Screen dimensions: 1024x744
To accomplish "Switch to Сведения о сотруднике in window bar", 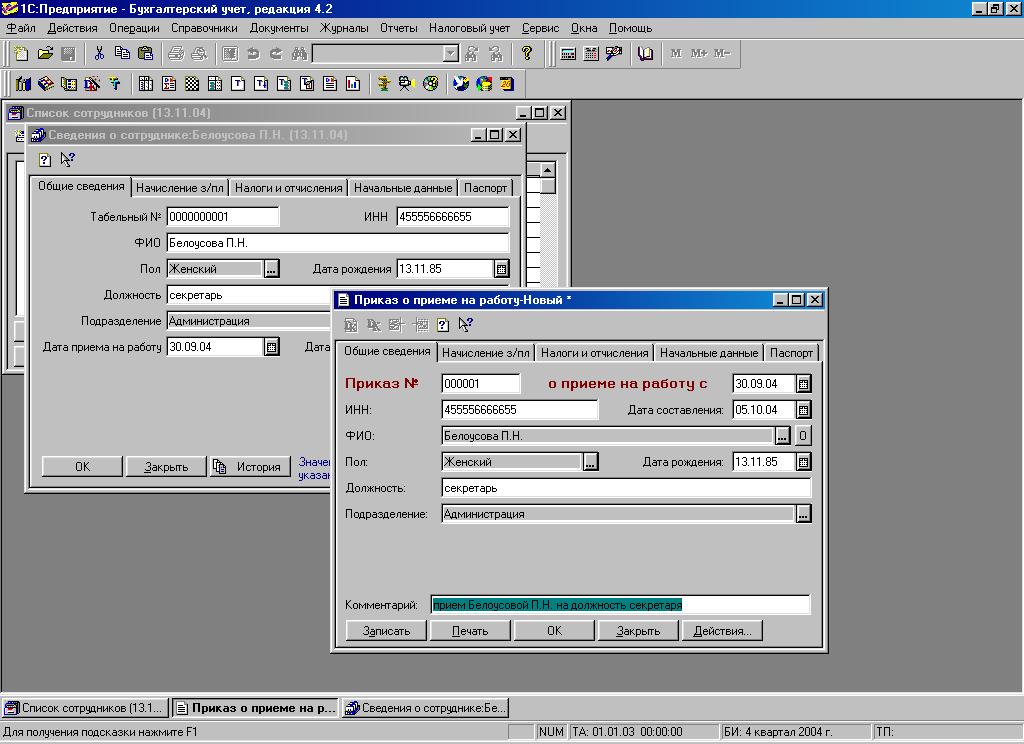I will tap(426, 708).
